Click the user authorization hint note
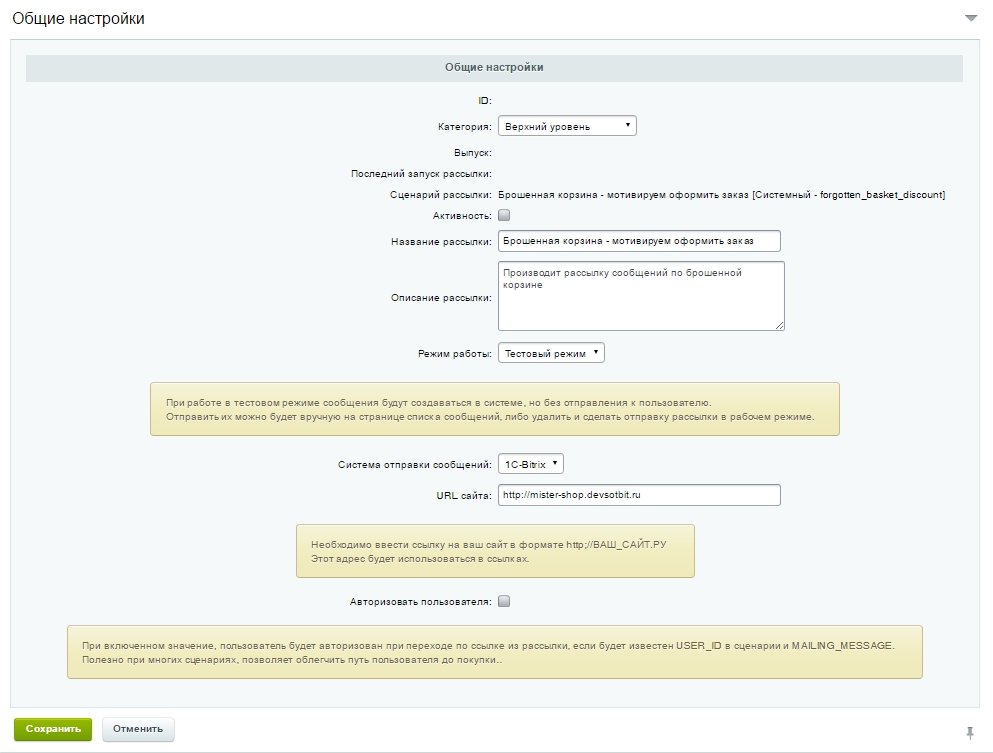Image resolution: width=993 pixels, height=753 pixels. click(x=495, y=652)
